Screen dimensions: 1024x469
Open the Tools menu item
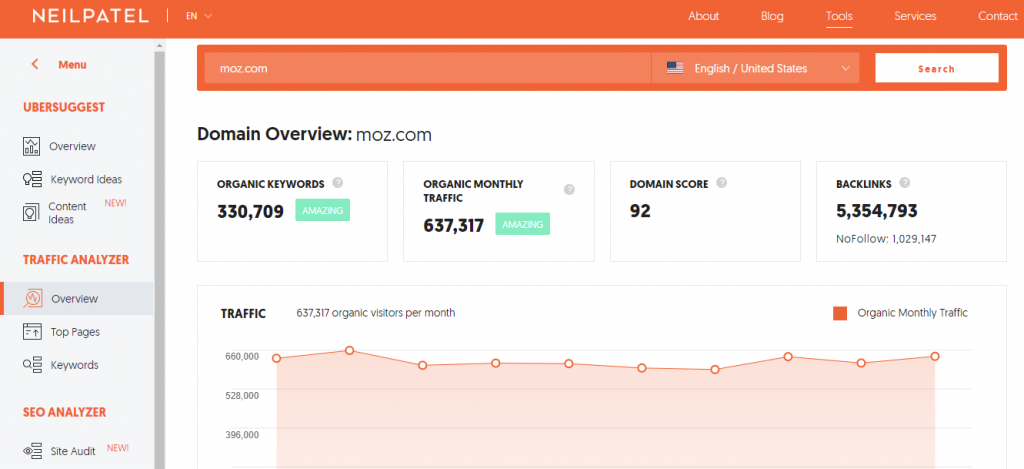(839, 16)
